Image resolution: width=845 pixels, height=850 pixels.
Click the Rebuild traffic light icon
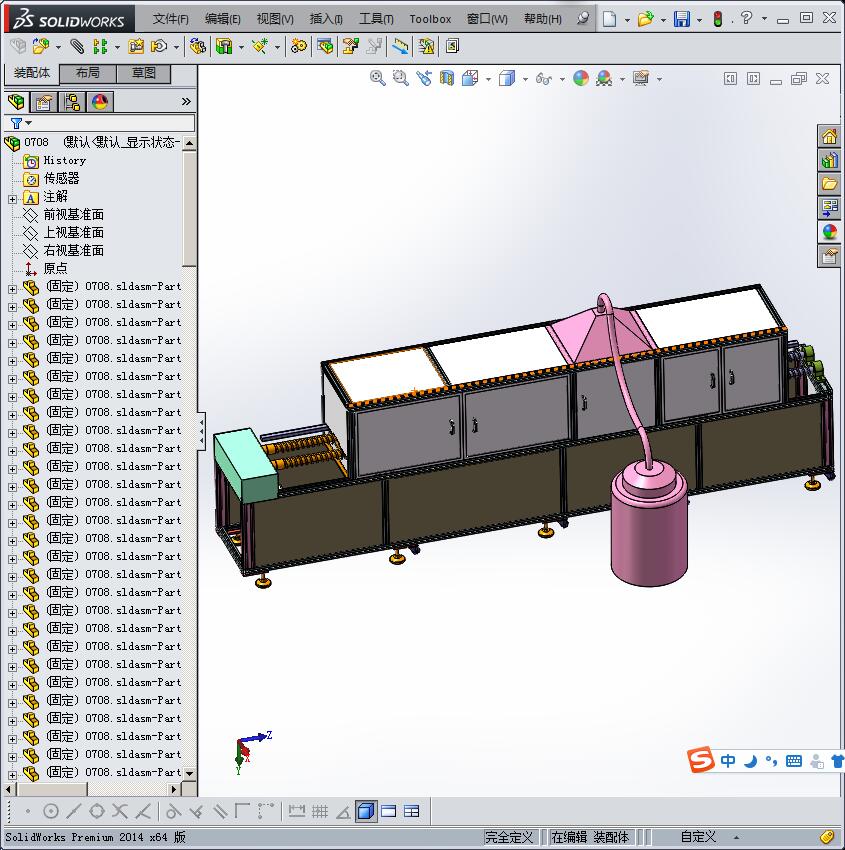pyautogui.click(x=718, y=20)
